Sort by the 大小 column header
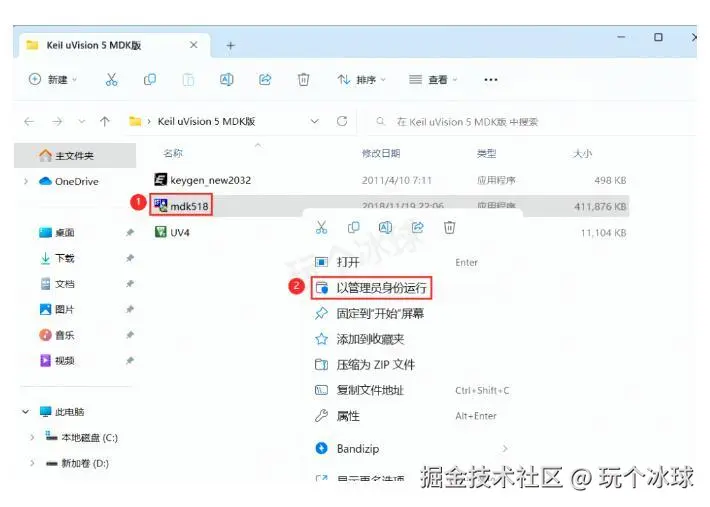The width and height of the screenshot is (710, 507). tap(582, 153)
